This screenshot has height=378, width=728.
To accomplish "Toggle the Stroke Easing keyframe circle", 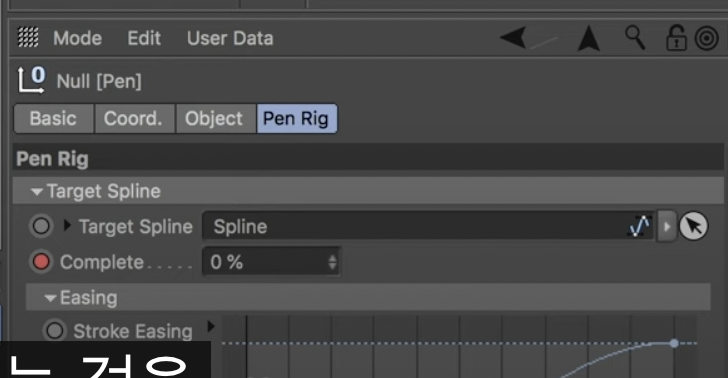I will (x=54, y=331).
